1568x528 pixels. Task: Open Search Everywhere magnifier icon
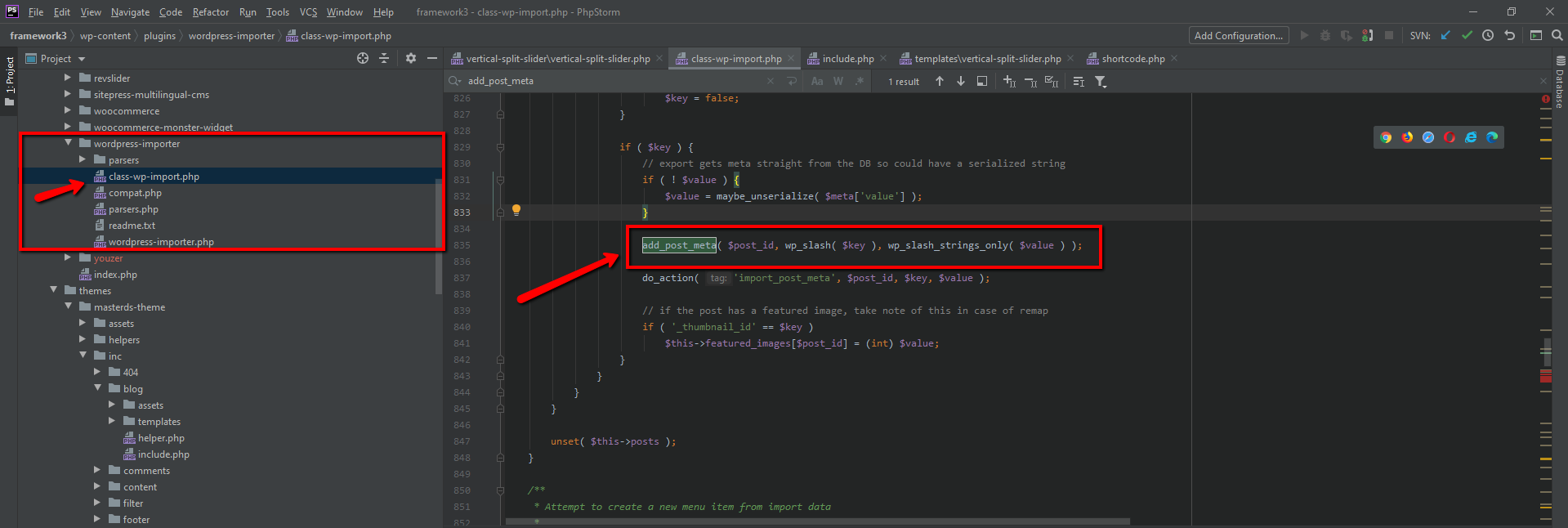[x=1557, y=35]
